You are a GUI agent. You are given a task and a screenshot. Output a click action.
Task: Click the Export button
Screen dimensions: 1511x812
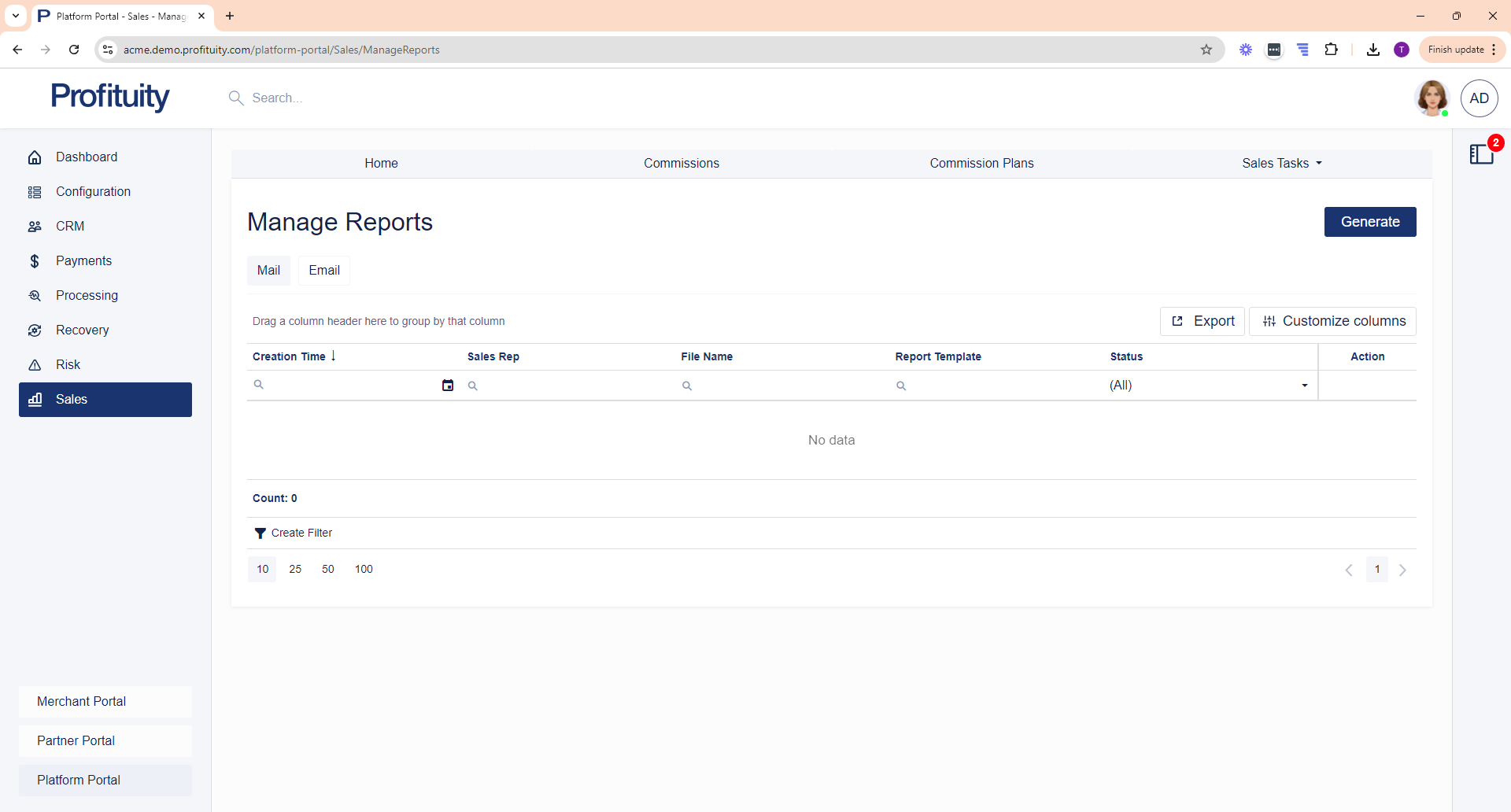tap(1203, 321)
